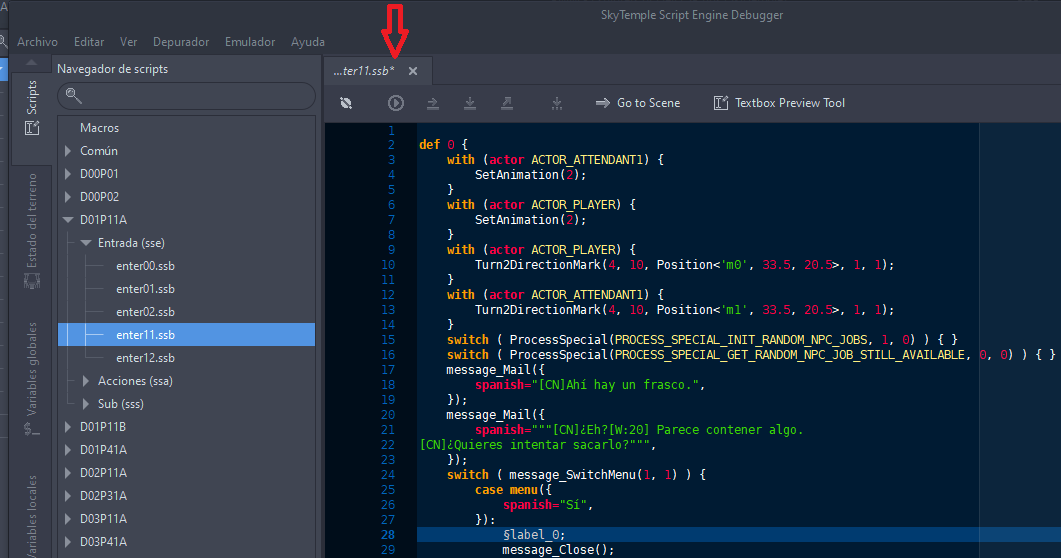Click the Step Over icon
This screenshot has height=558, width=1061.
click(433, 103)
